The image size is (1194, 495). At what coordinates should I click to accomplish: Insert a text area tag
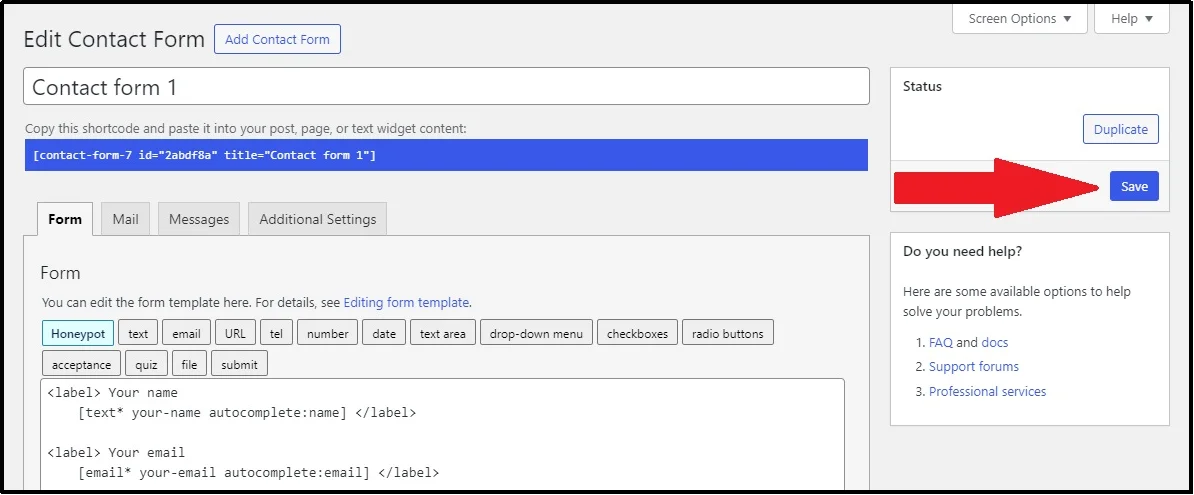coord(442,334)
